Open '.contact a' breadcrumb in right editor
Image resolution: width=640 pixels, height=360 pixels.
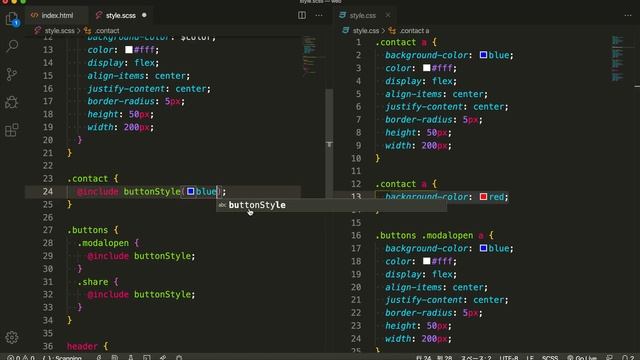point(414,31)
